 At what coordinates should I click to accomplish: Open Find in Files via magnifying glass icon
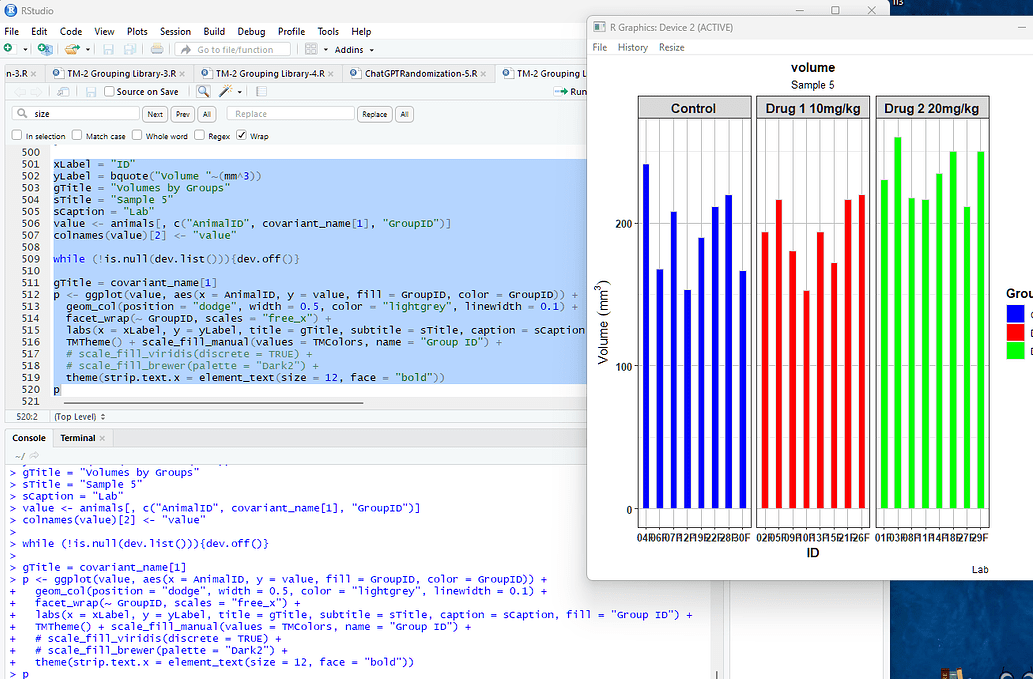203,91
